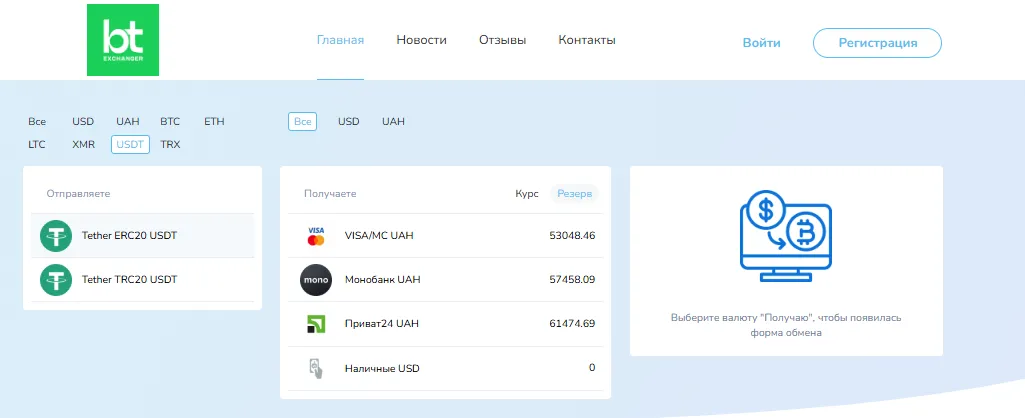Select the receive-side outlined Все filter
1025x418 pixels.
click(303, 122)
